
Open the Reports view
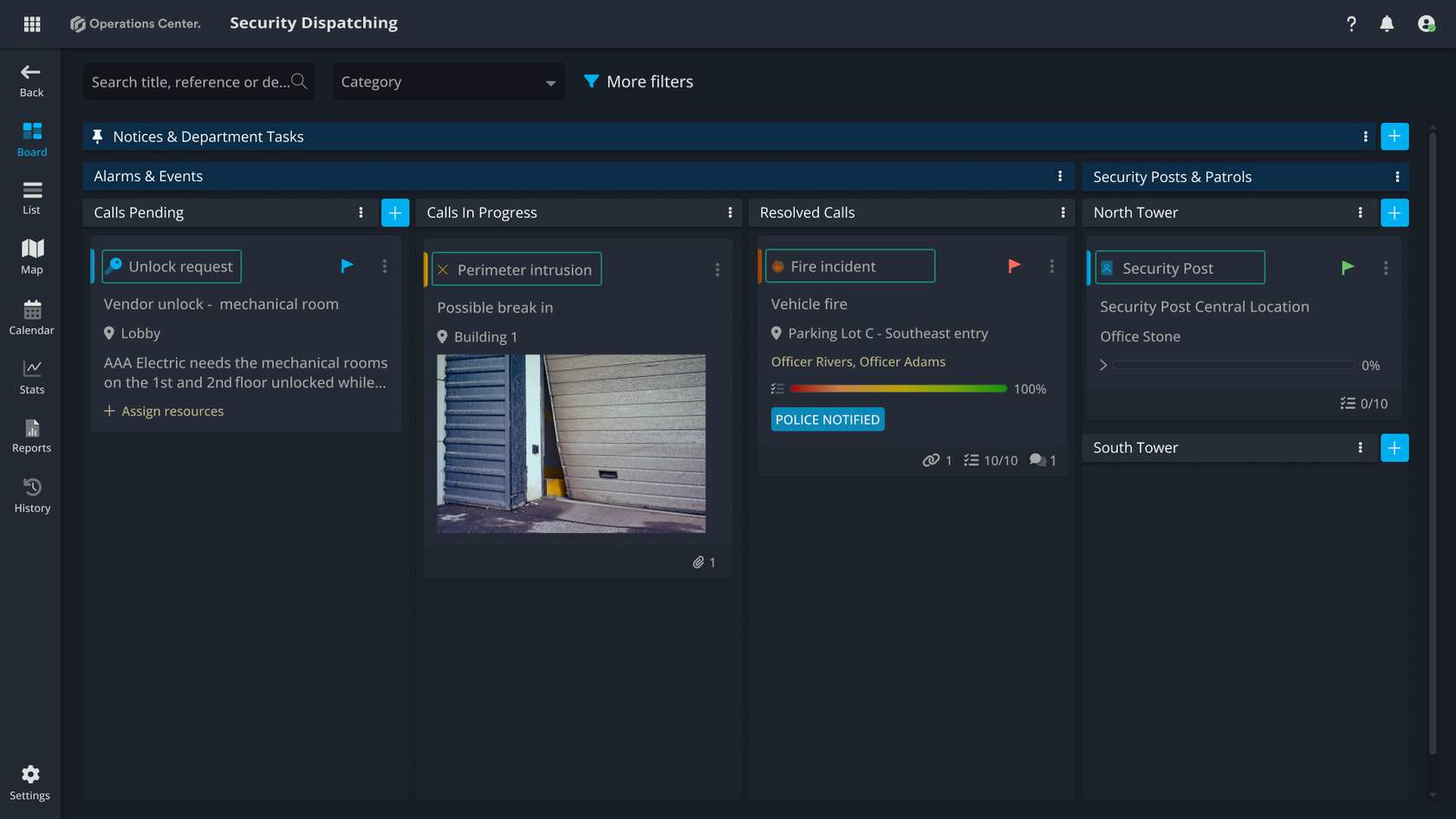32,435
